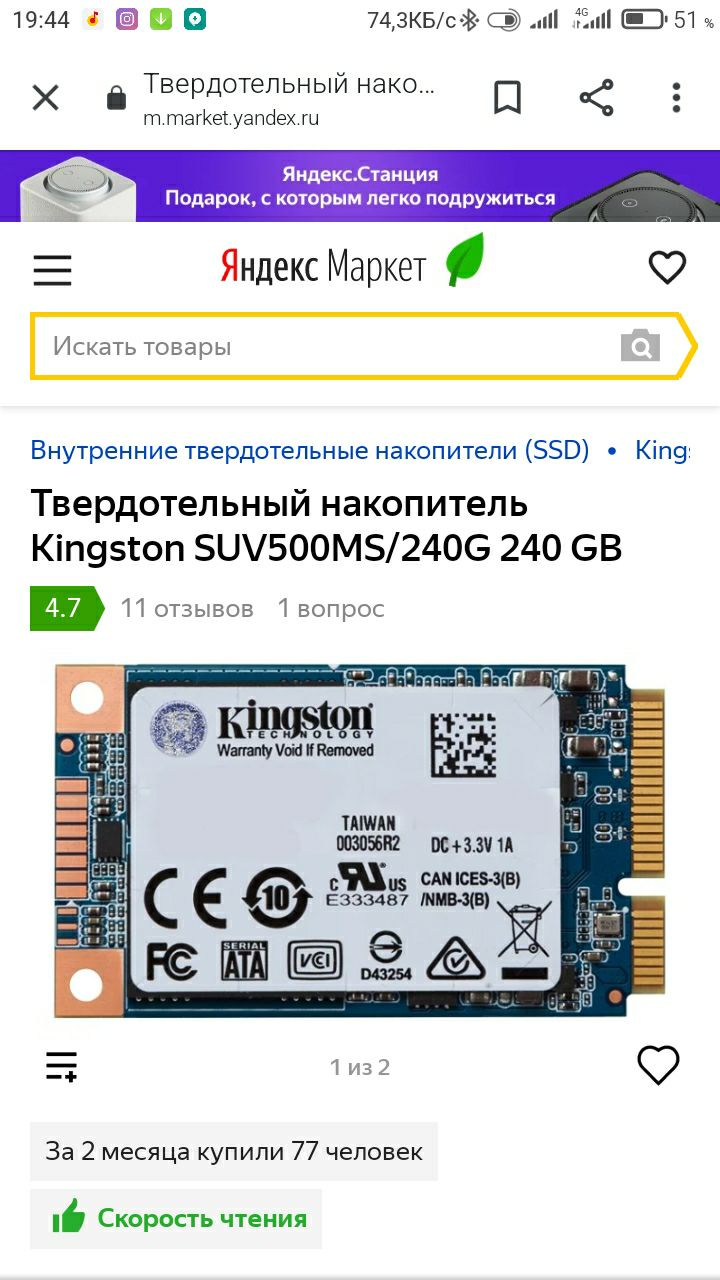The width and height of the screenshot is (720, 1280).
Task: Open the browser three-dot menu
Action: tap(677, 98)
